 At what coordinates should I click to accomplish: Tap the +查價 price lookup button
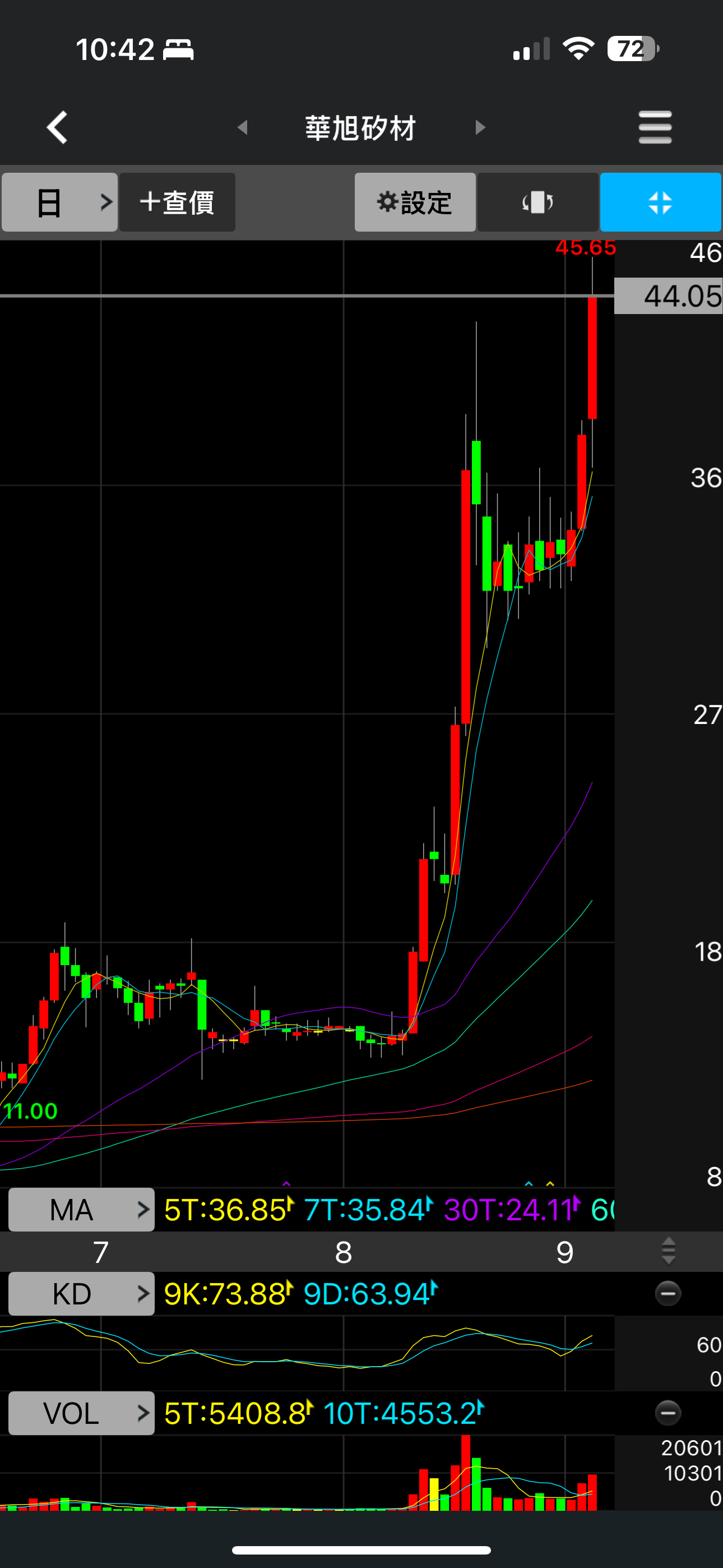tap(177, 202)
